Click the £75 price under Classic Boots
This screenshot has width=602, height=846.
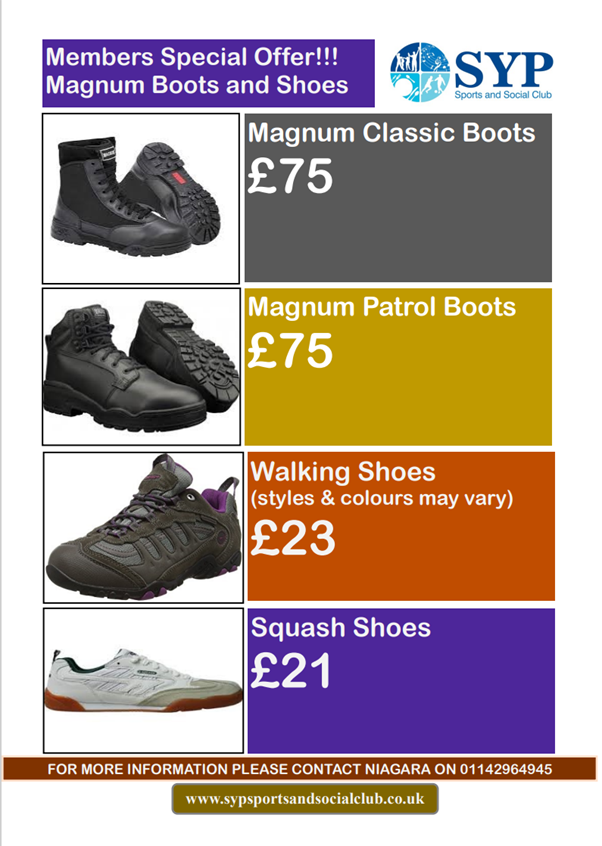(290, 177)
